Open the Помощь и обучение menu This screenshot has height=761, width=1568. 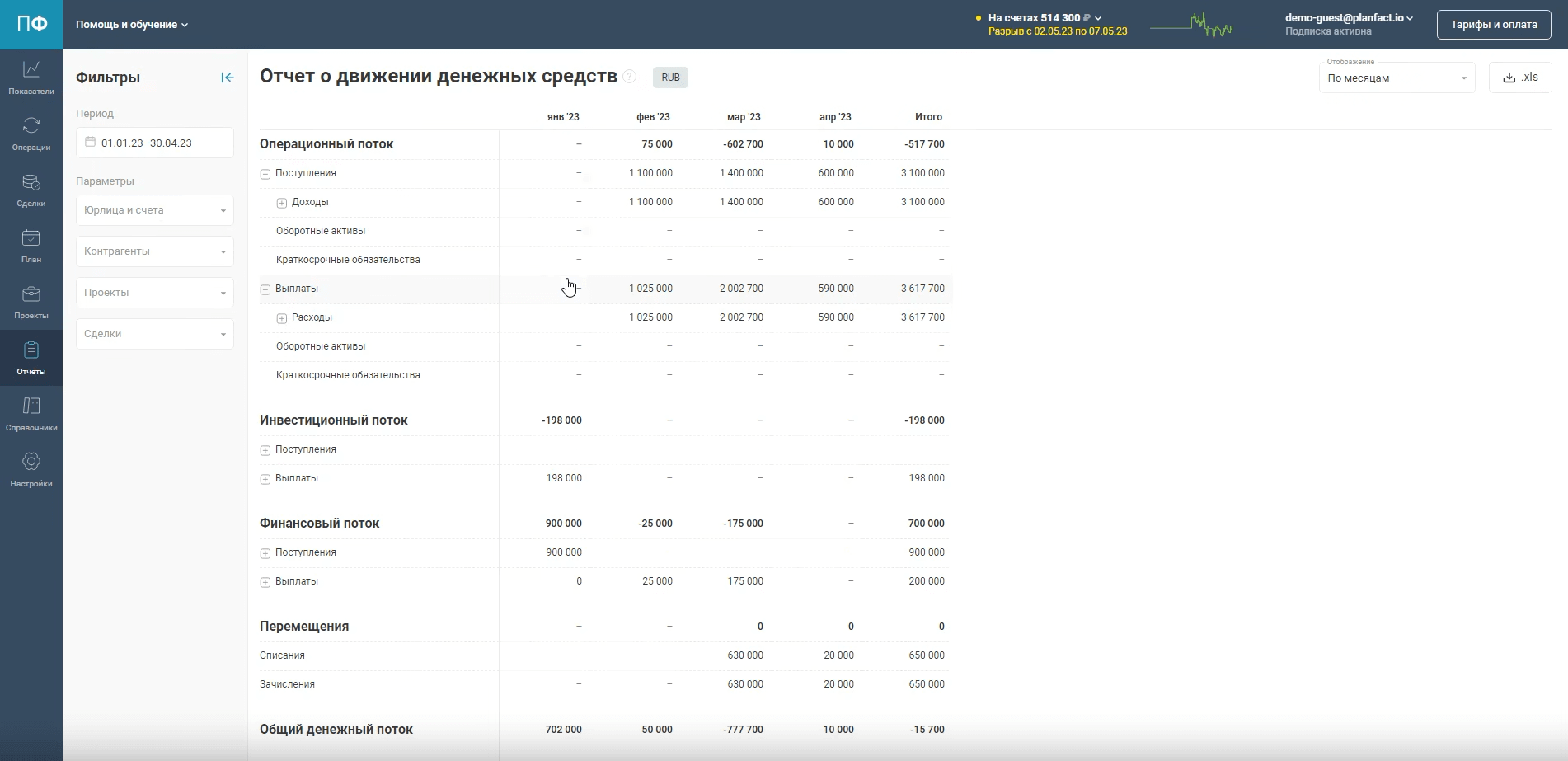pyautogui.click(x=132, y=25)
